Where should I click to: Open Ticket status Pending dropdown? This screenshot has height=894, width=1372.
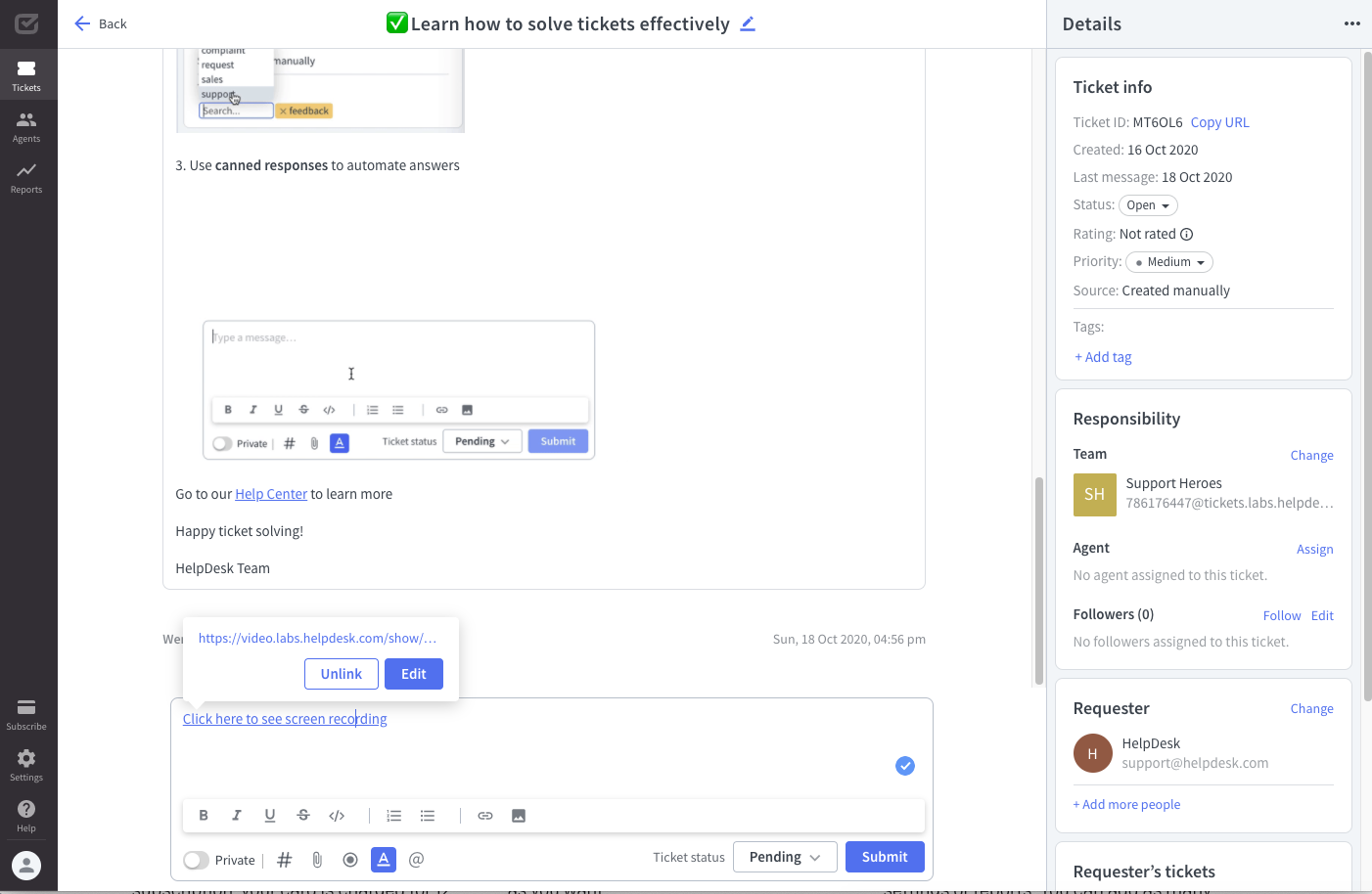pyautogui.click(x=785, y=857)
